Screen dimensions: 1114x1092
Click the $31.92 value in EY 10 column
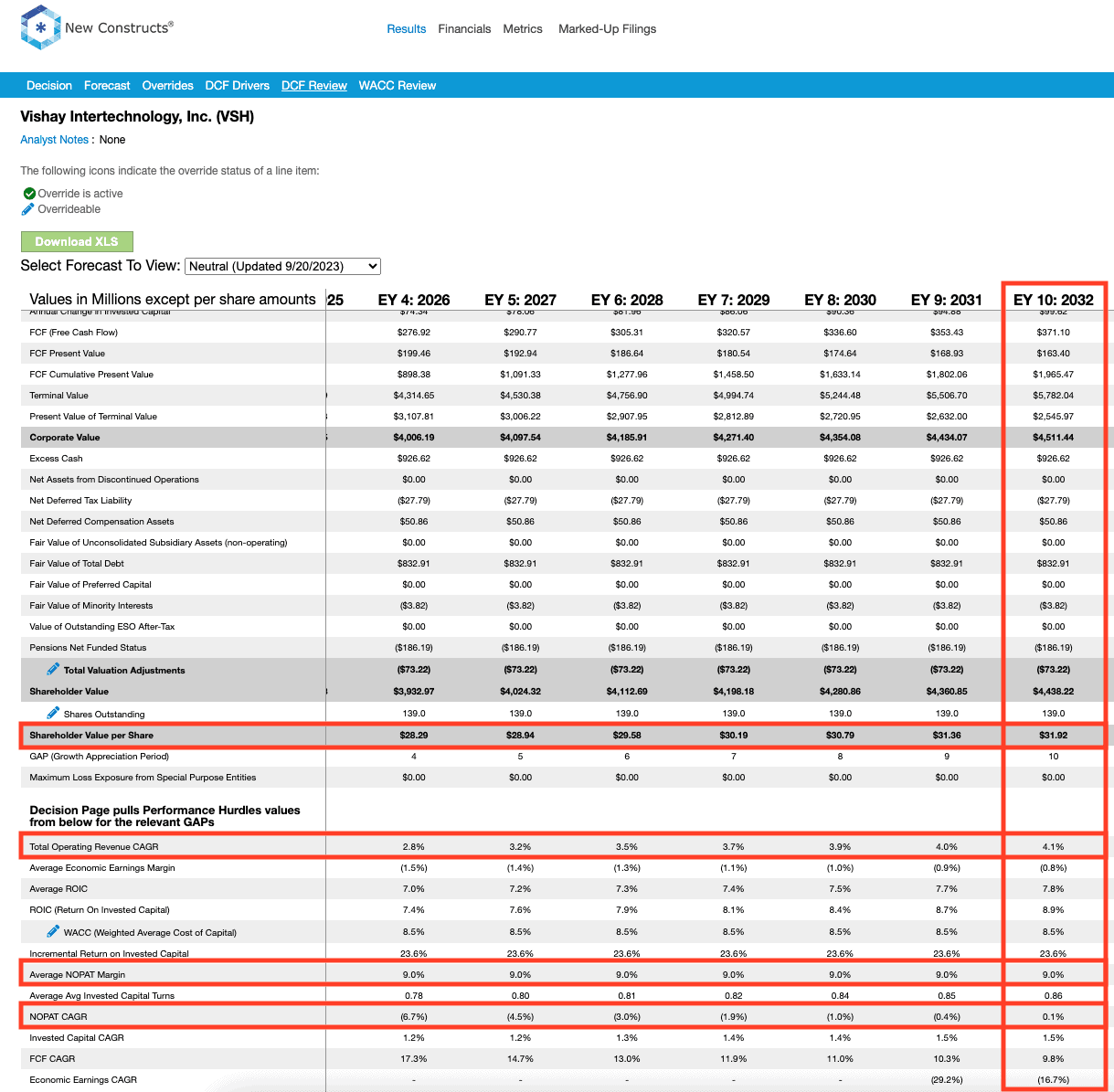point(1054,736)
